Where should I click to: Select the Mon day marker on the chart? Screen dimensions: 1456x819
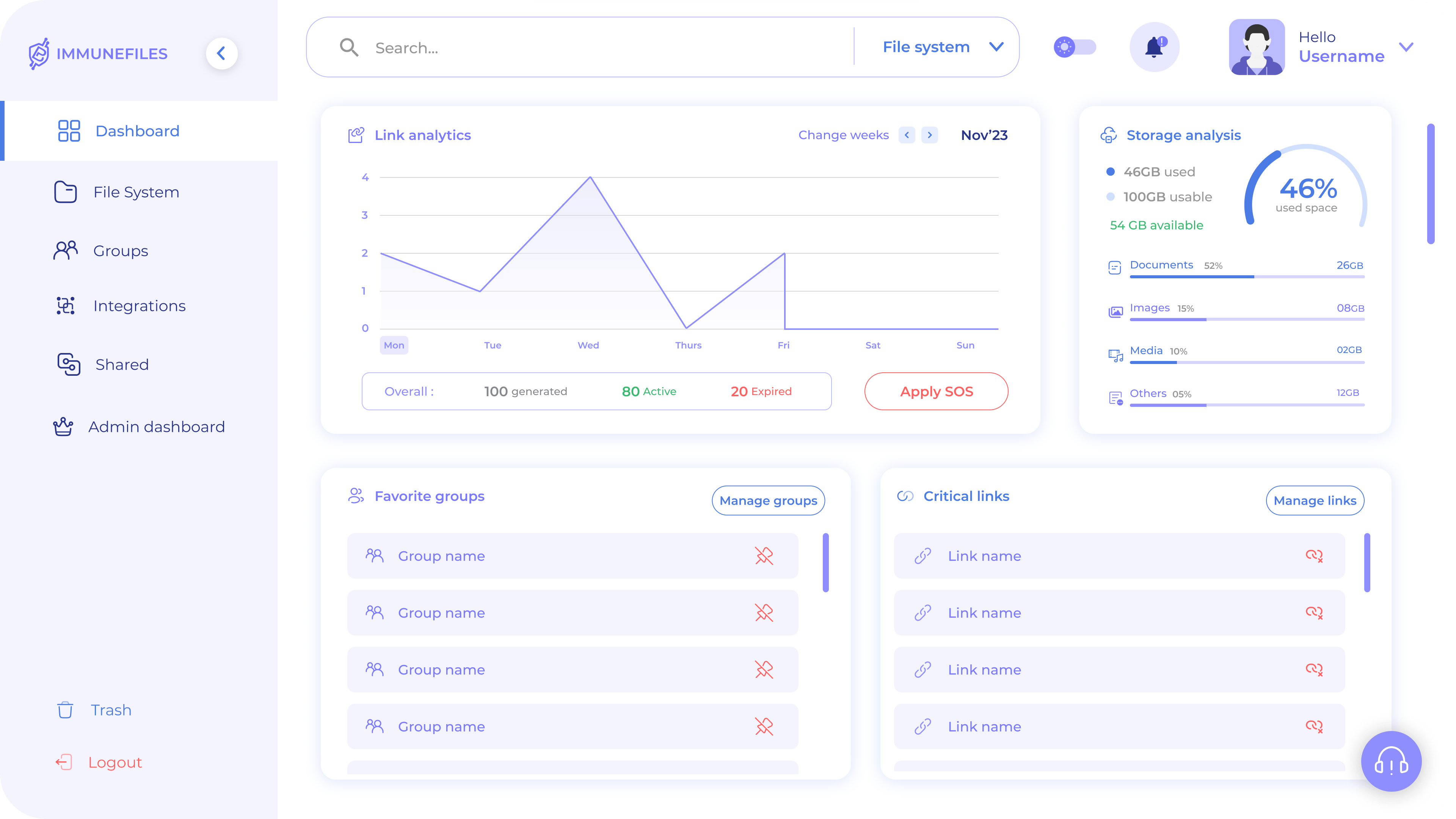pyautogui.click(x=394, y=345)
